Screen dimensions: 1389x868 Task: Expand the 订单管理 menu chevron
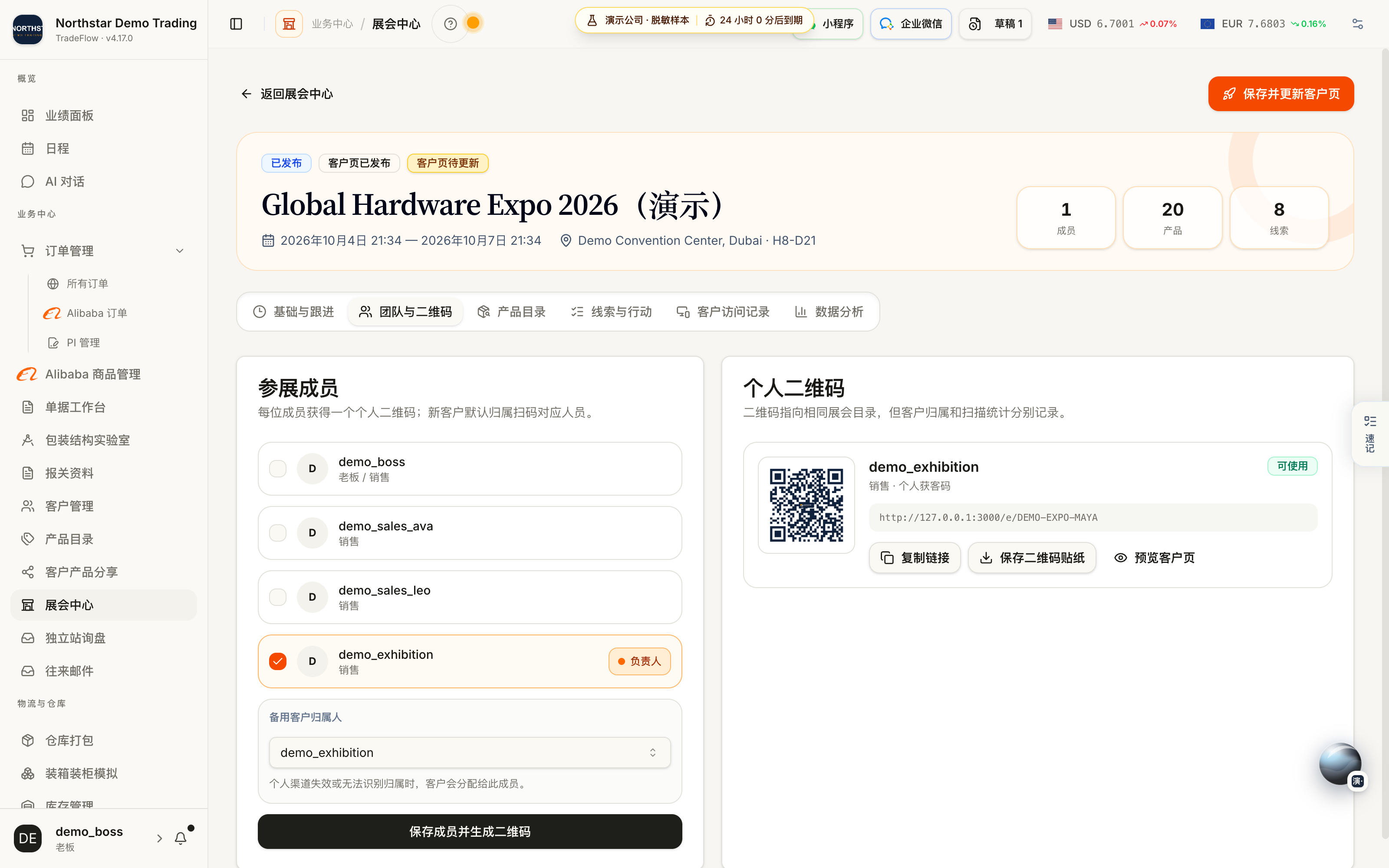(180, 251)
